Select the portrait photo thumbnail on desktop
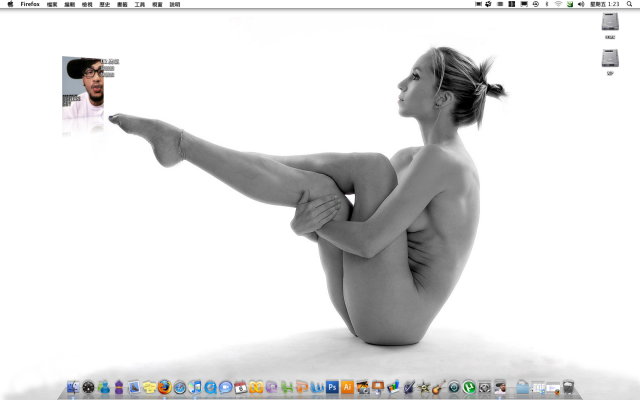This screenshot has width=640, height=400. pyautogui.click(x=84, y=88)
